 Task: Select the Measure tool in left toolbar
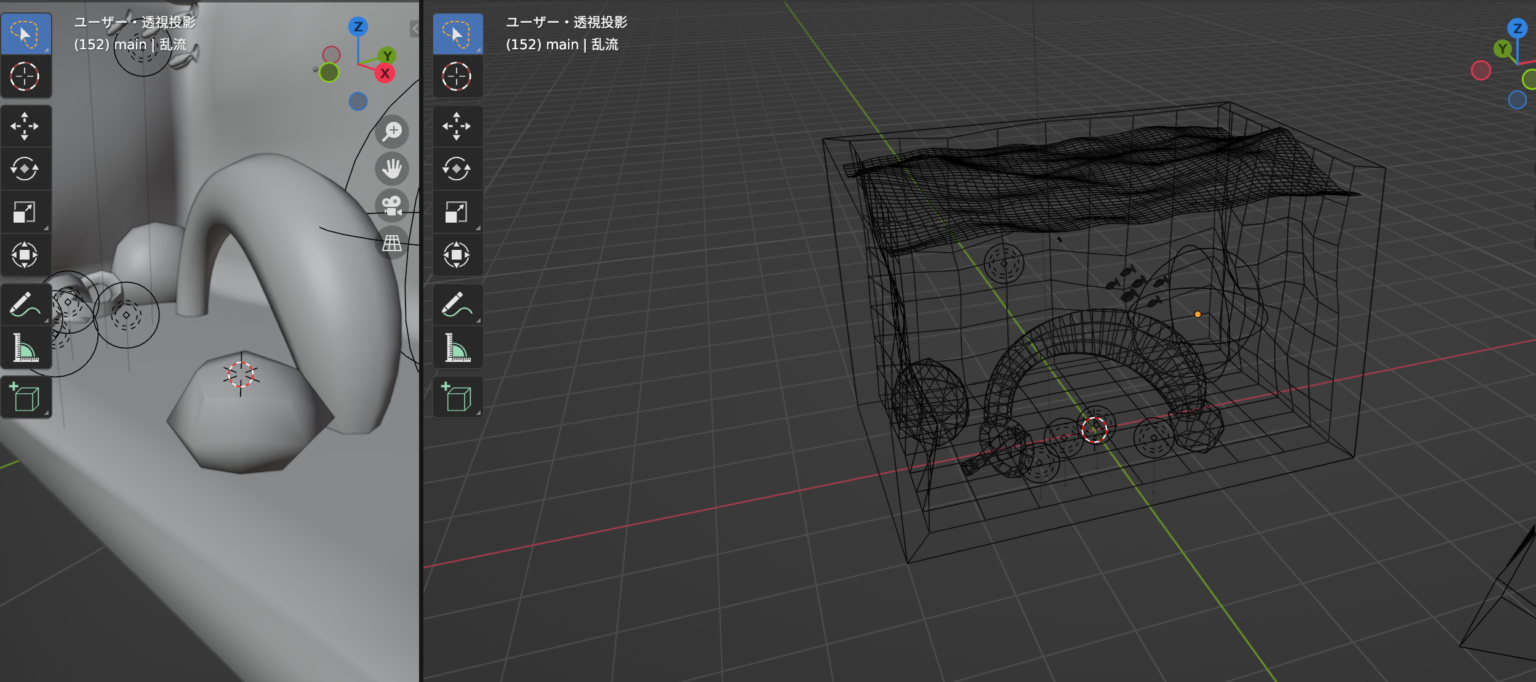pos(27,347)
